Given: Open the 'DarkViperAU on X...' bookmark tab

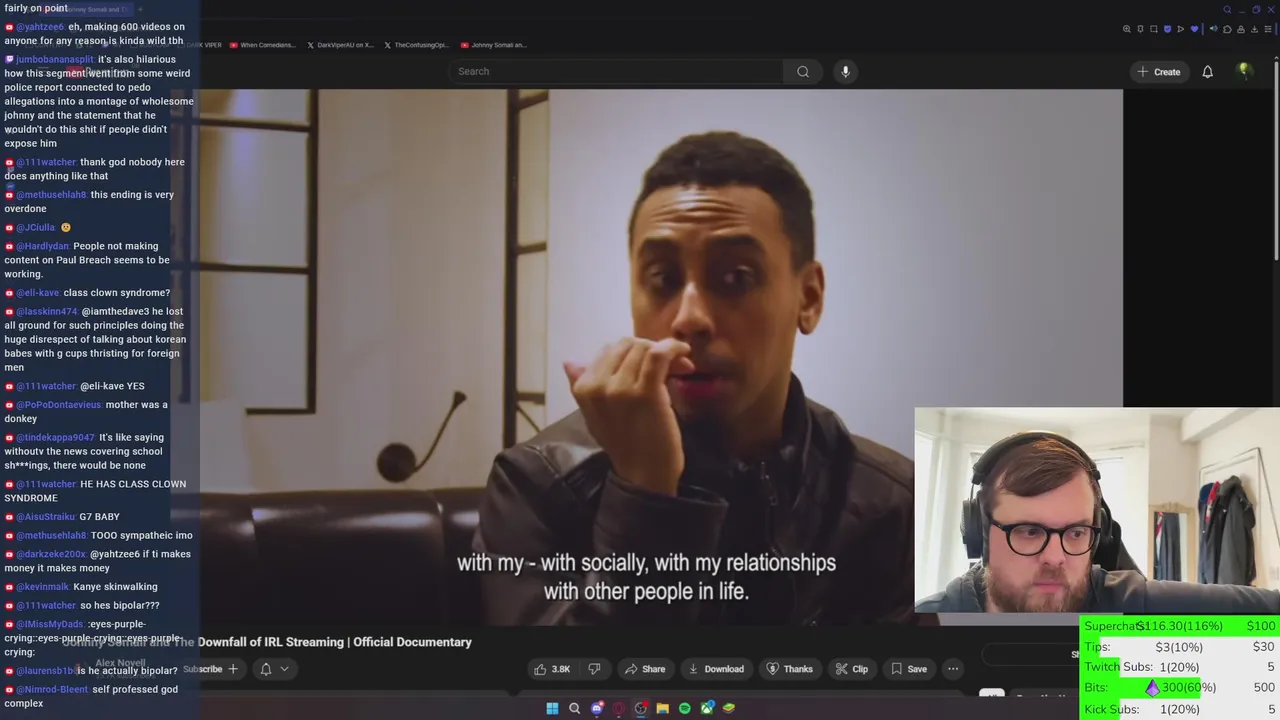Looking at the screenshot, I should pos(340,45).
